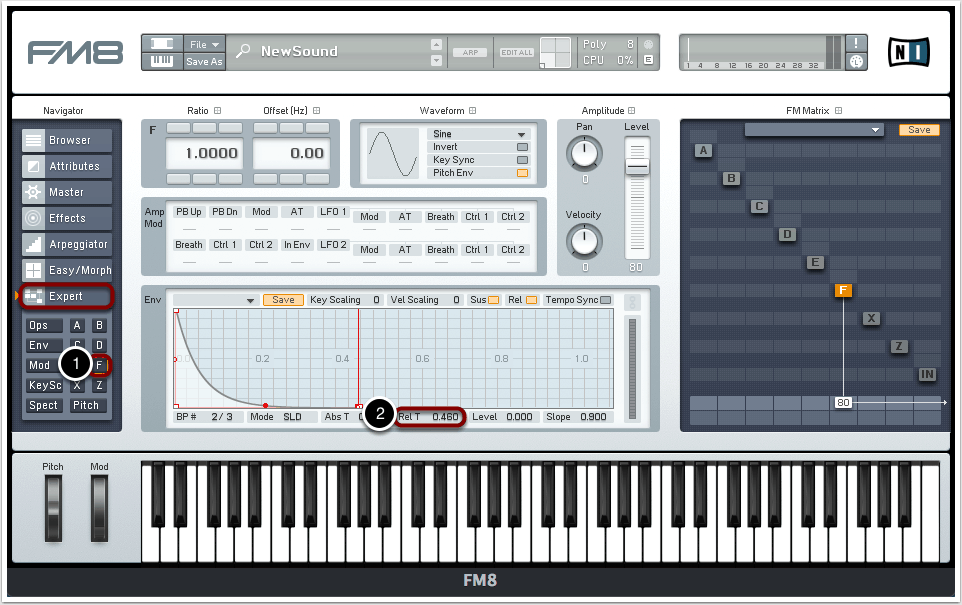Image resolution: width=962 pixels, height=605 pixels.
Task: Toggle the Invert waveform option
Action: [x=522, y=147]
